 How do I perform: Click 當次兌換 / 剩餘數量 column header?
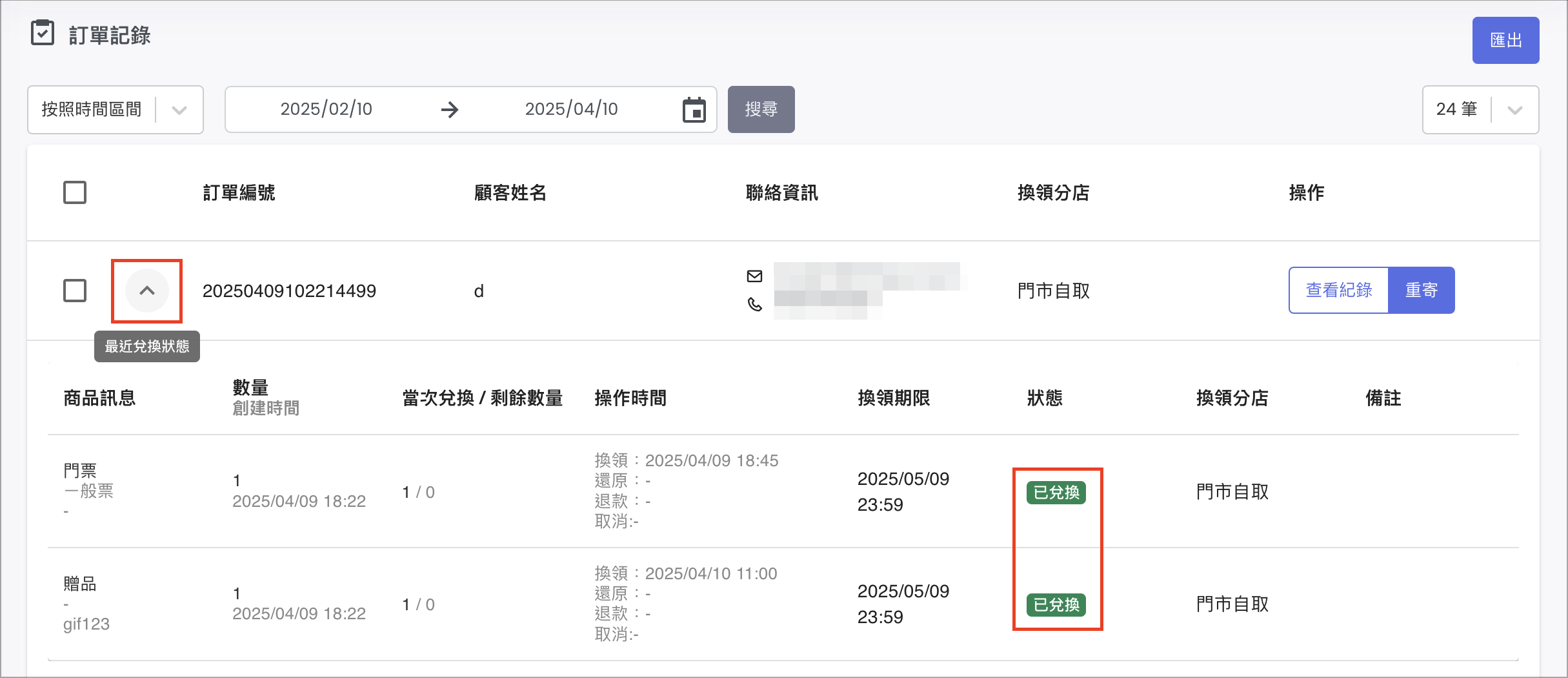[482, 398]
